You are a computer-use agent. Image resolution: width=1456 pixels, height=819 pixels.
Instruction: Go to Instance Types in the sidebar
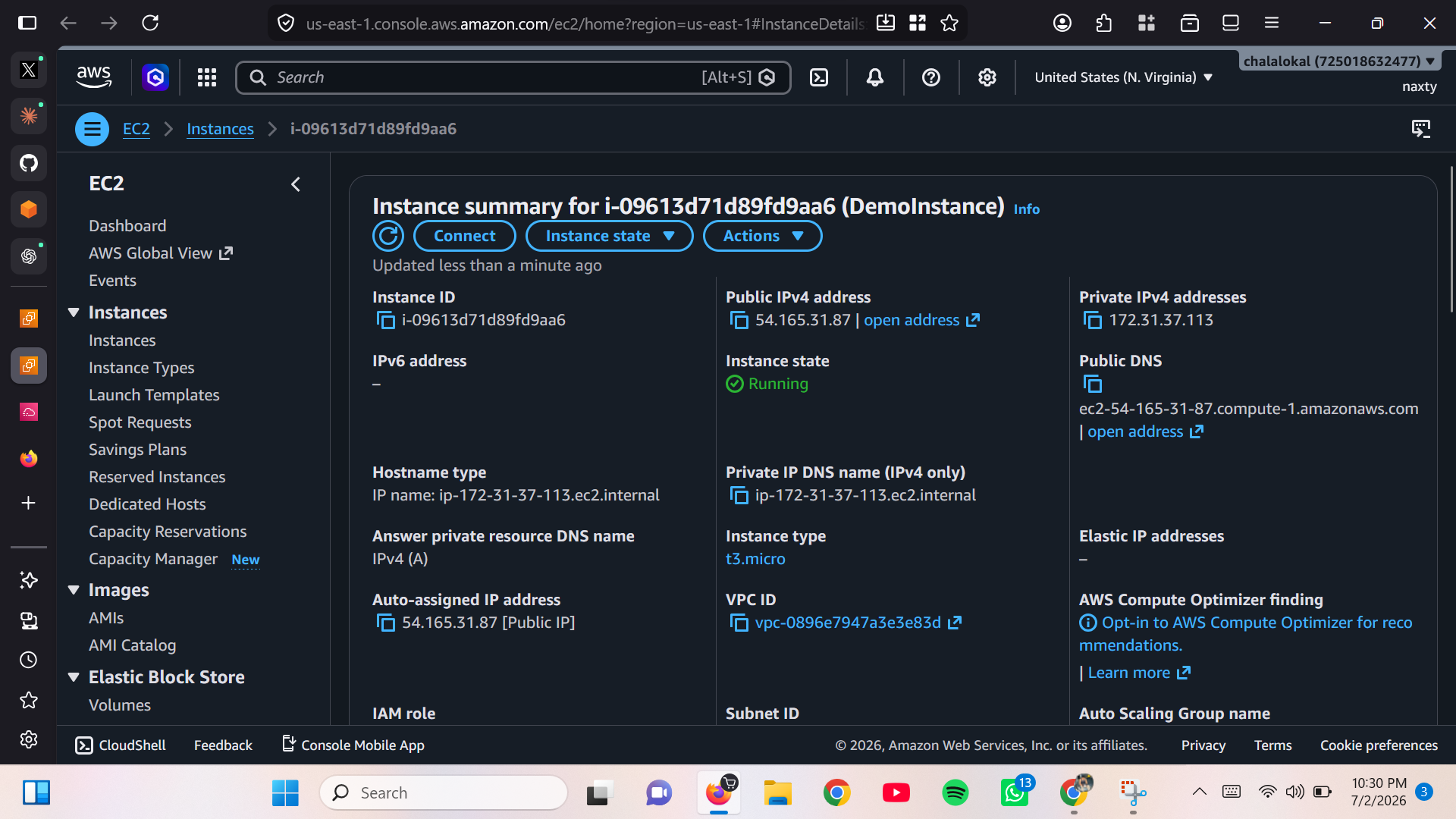coord(141,368)
